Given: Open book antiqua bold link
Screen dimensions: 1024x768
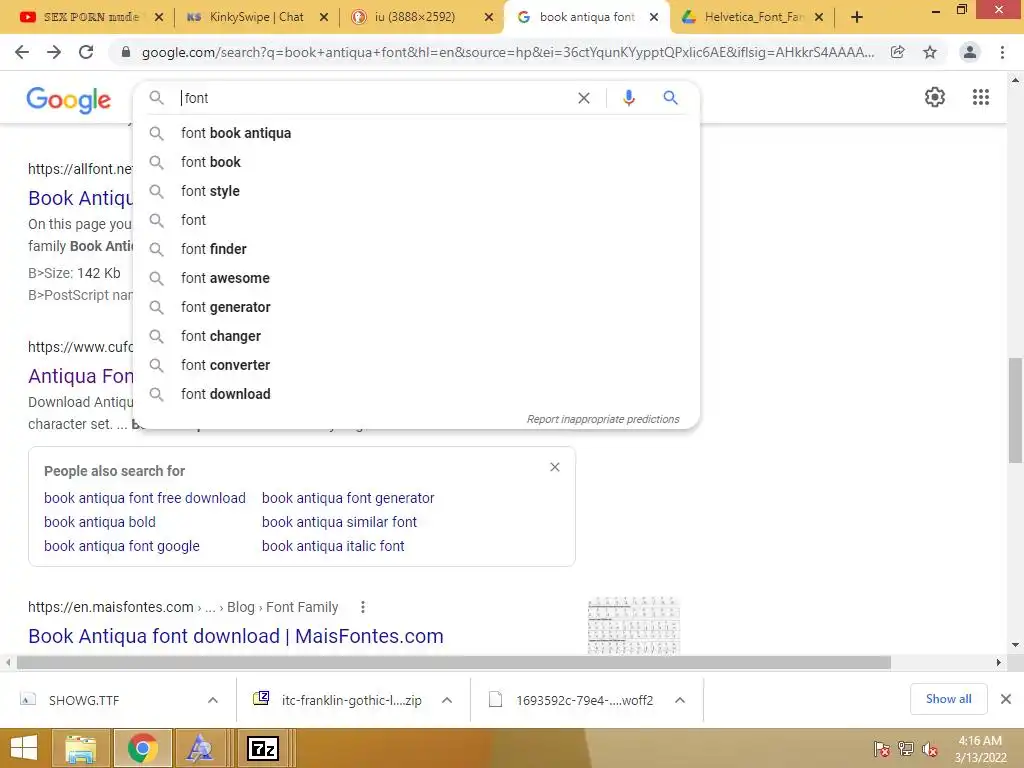Looking at the screenshot, I should tap(100, 522).
